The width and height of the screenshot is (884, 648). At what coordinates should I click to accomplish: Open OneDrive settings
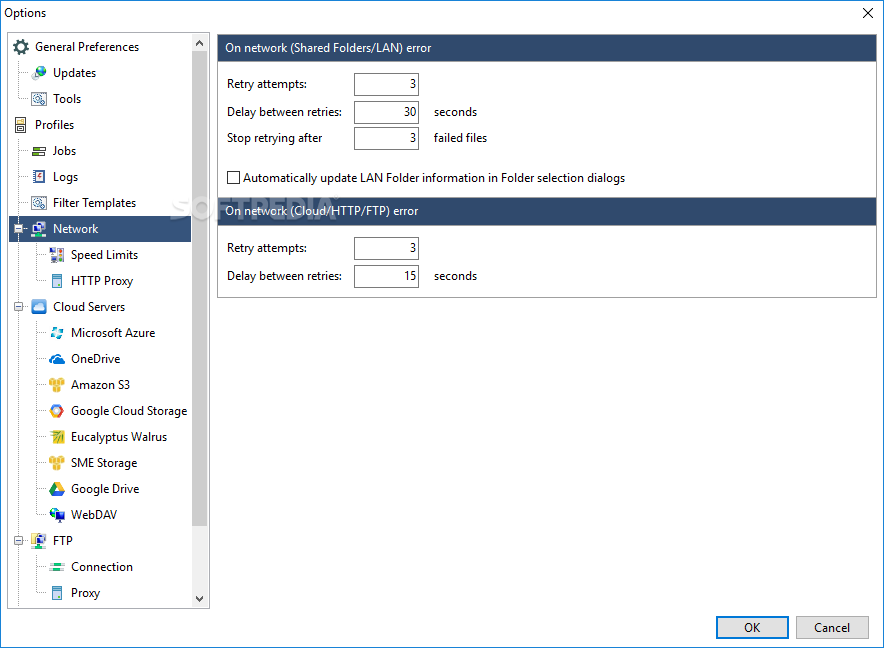pyautogui.click(x=96, y=359)
